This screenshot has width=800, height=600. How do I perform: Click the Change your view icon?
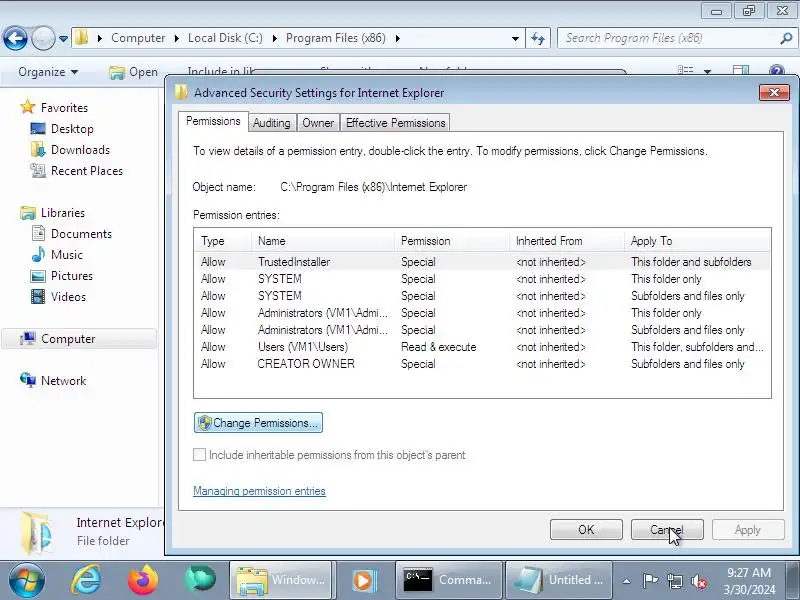pos(685,70)
